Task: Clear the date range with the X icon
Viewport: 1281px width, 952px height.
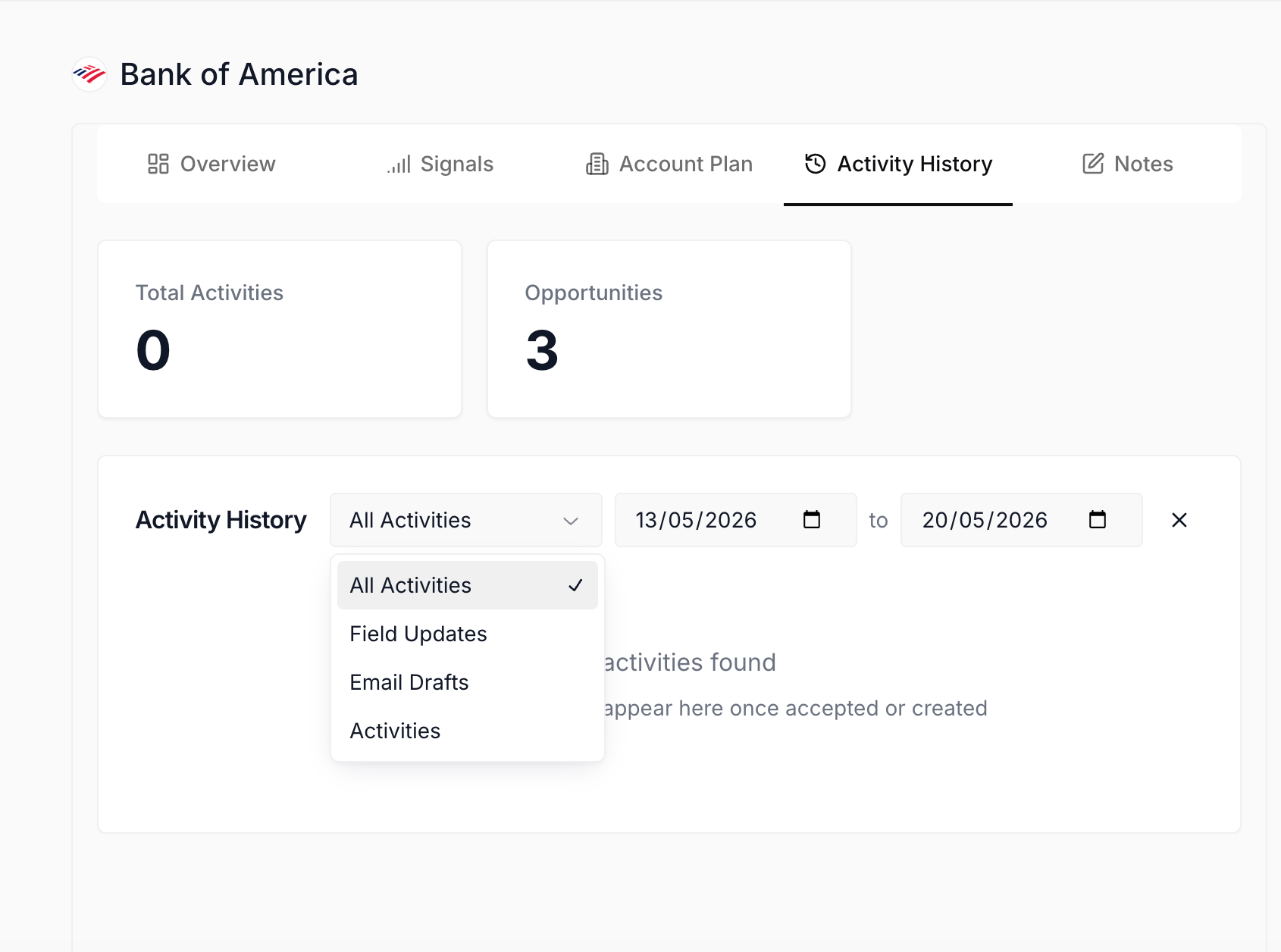Action: pyautogui.click(x=1179, y=520)
